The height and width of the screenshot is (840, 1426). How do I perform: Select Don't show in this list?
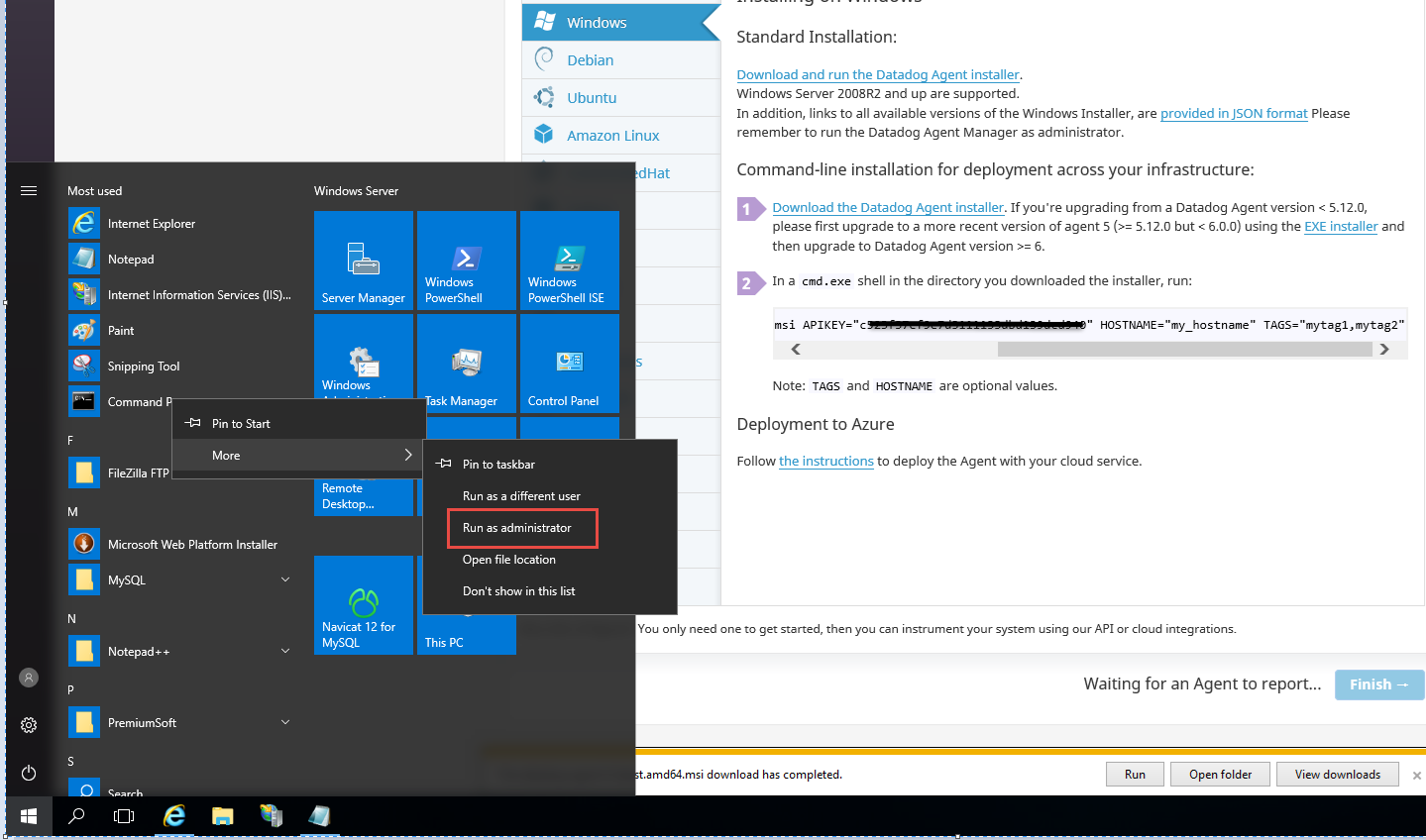(x=550, y=591)
